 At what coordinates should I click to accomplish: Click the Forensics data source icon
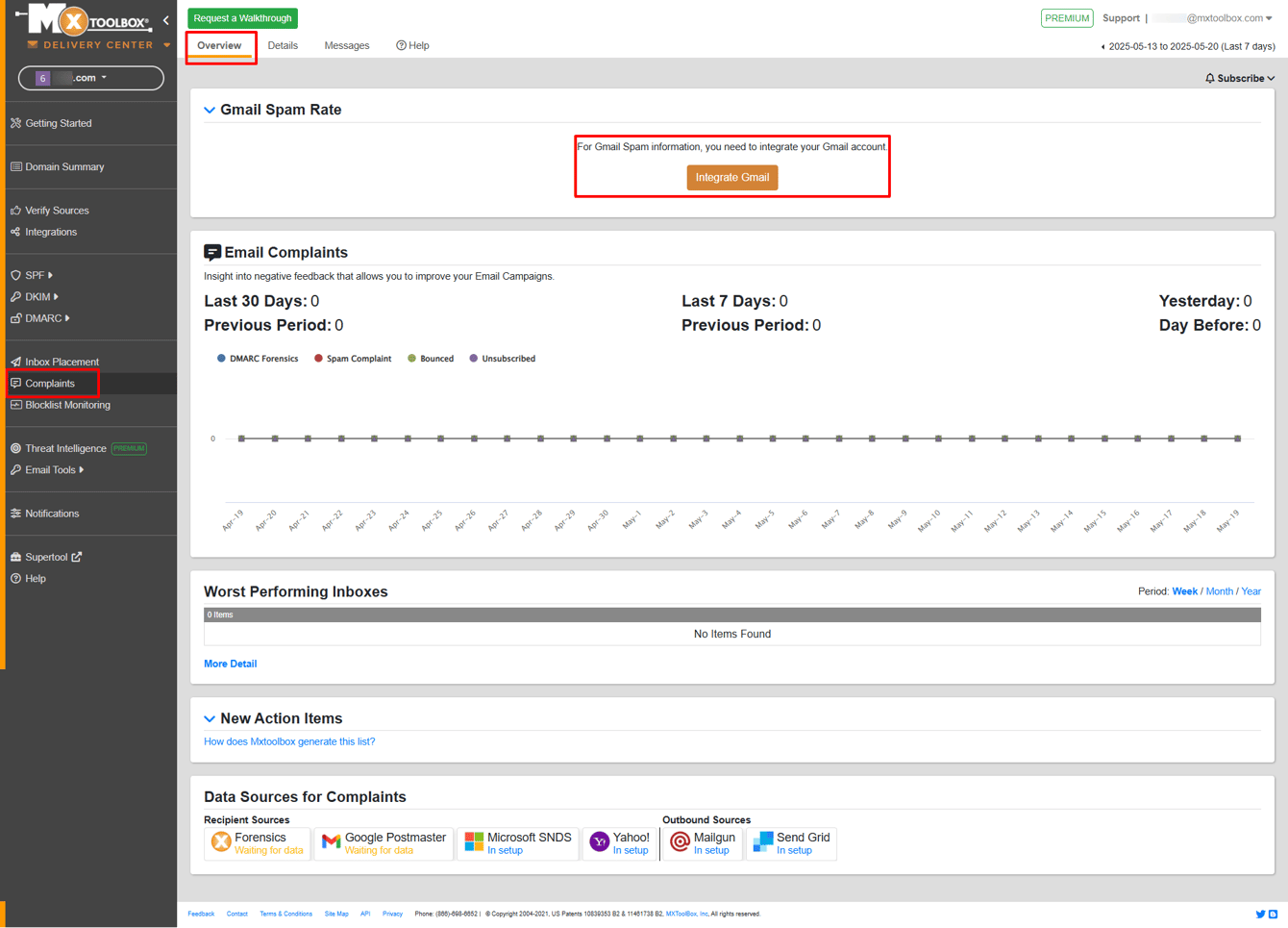click(221, 842)
